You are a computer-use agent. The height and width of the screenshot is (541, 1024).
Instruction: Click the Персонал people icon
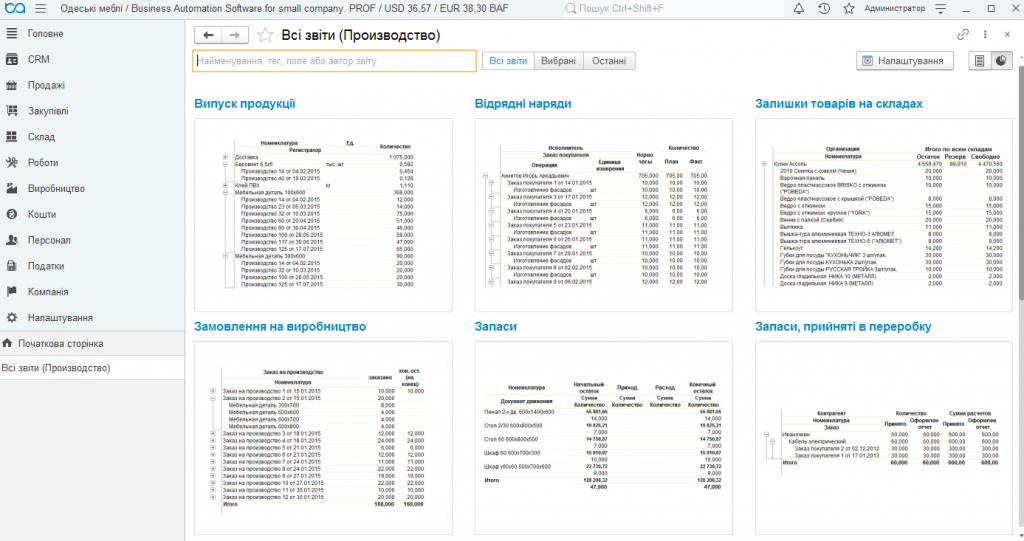[12, 240]
